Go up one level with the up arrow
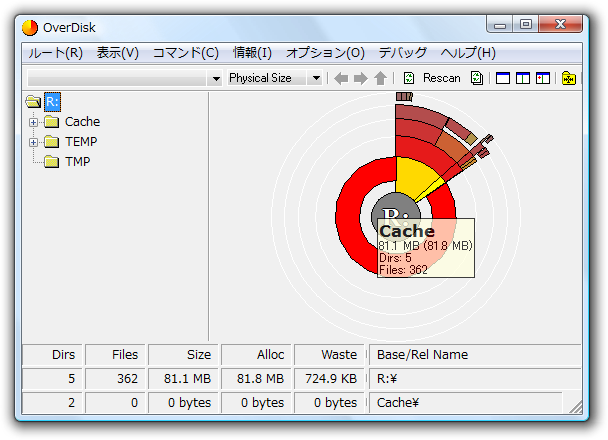The image size is (608, 440). pos(380,78)
